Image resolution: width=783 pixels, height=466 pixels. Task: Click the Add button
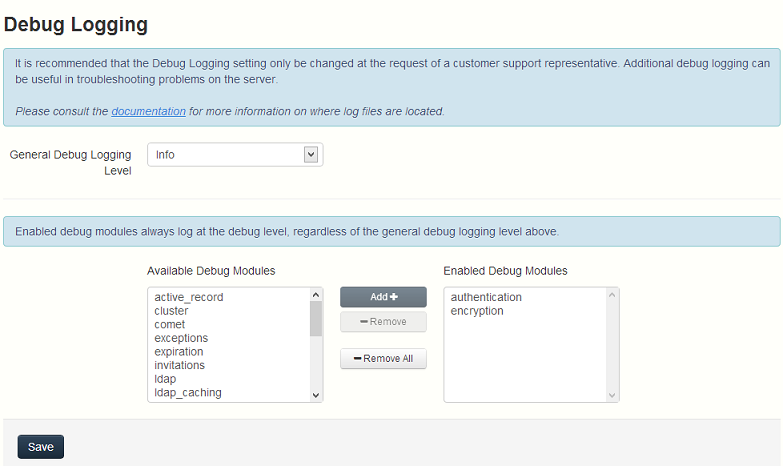(383, 297)
